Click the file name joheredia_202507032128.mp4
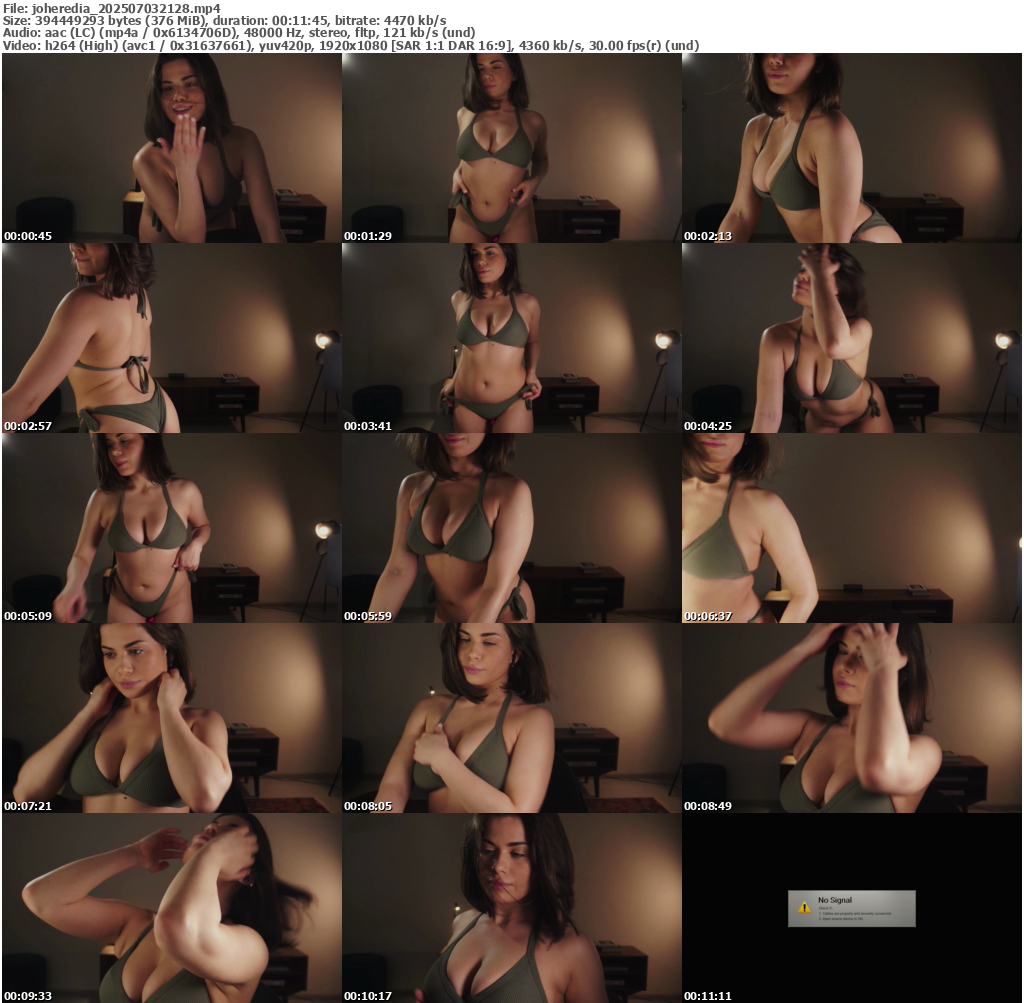Image resolution: width=1024 pixels, height=1003 pixels. (x=126, y=8)
